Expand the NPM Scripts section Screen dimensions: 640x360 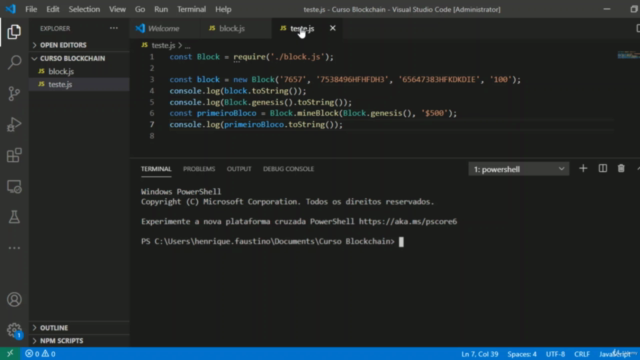coord(79,341)
